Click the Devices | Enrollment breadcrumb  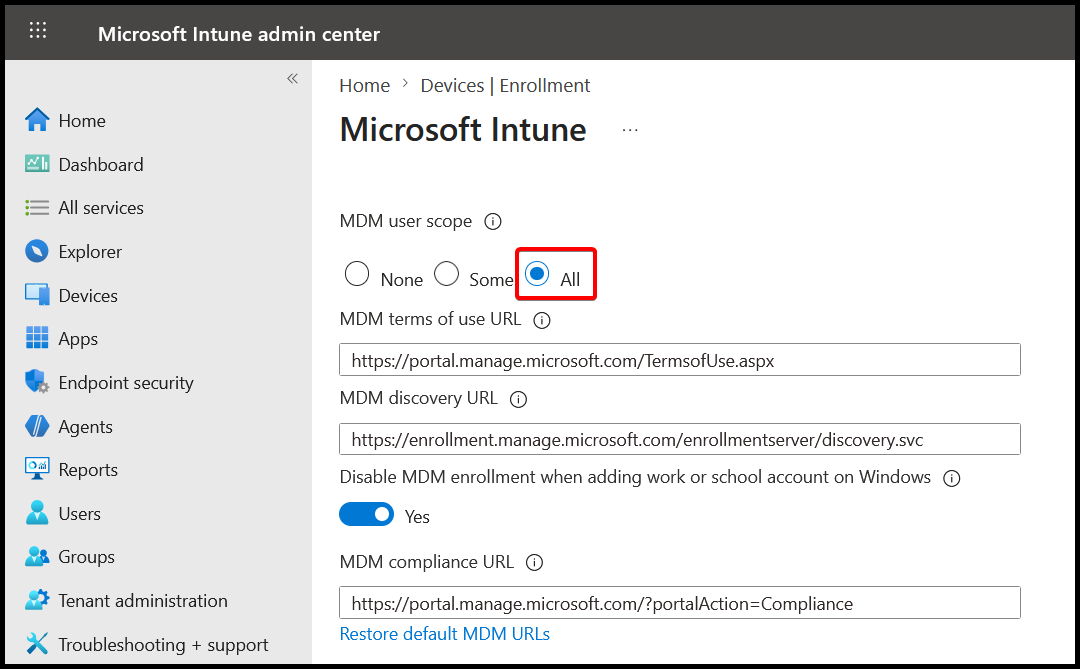505,85
